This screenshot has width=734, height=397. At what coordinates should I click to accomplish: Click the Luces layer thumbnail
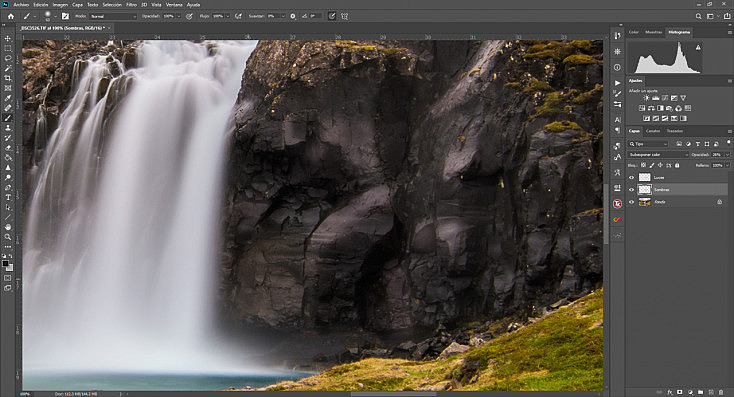645,177
